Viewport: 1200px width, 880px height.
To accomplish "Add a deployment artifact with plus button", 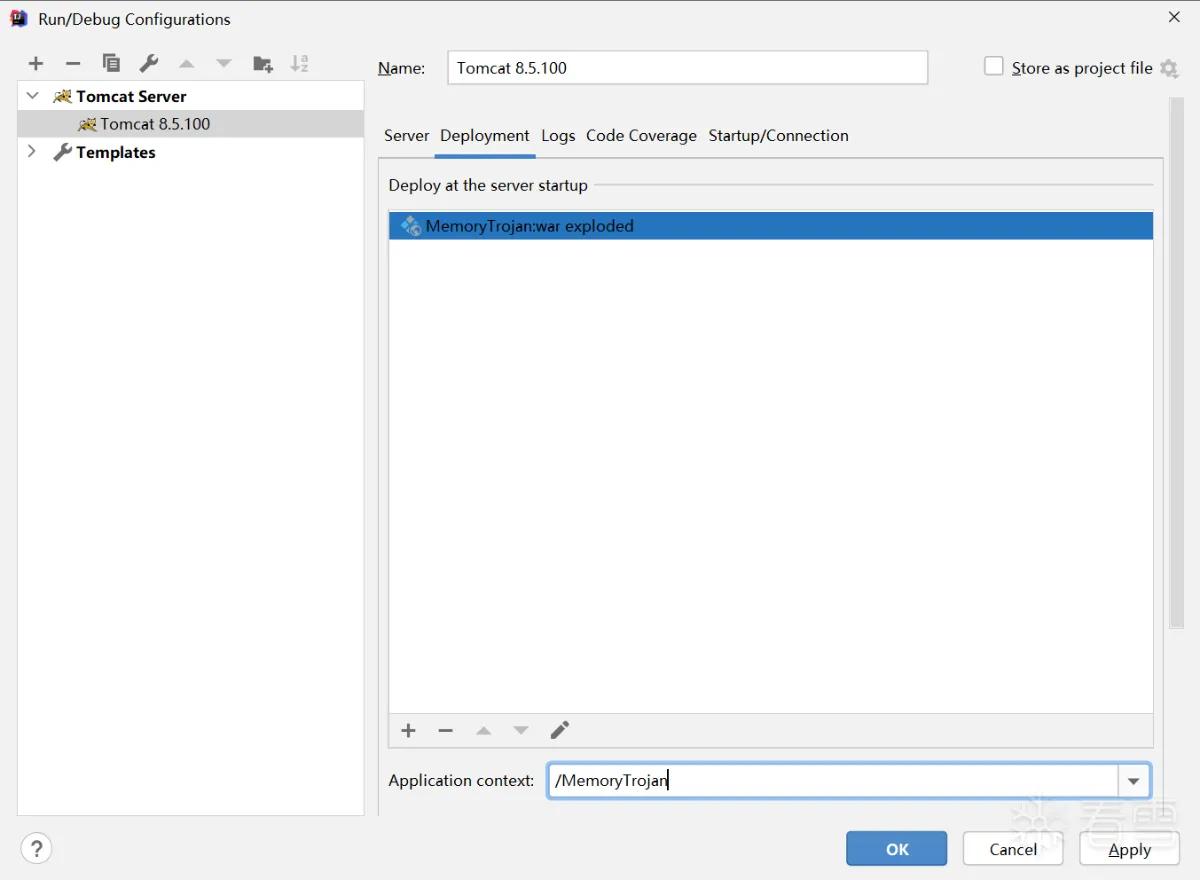I will point(408,731).
